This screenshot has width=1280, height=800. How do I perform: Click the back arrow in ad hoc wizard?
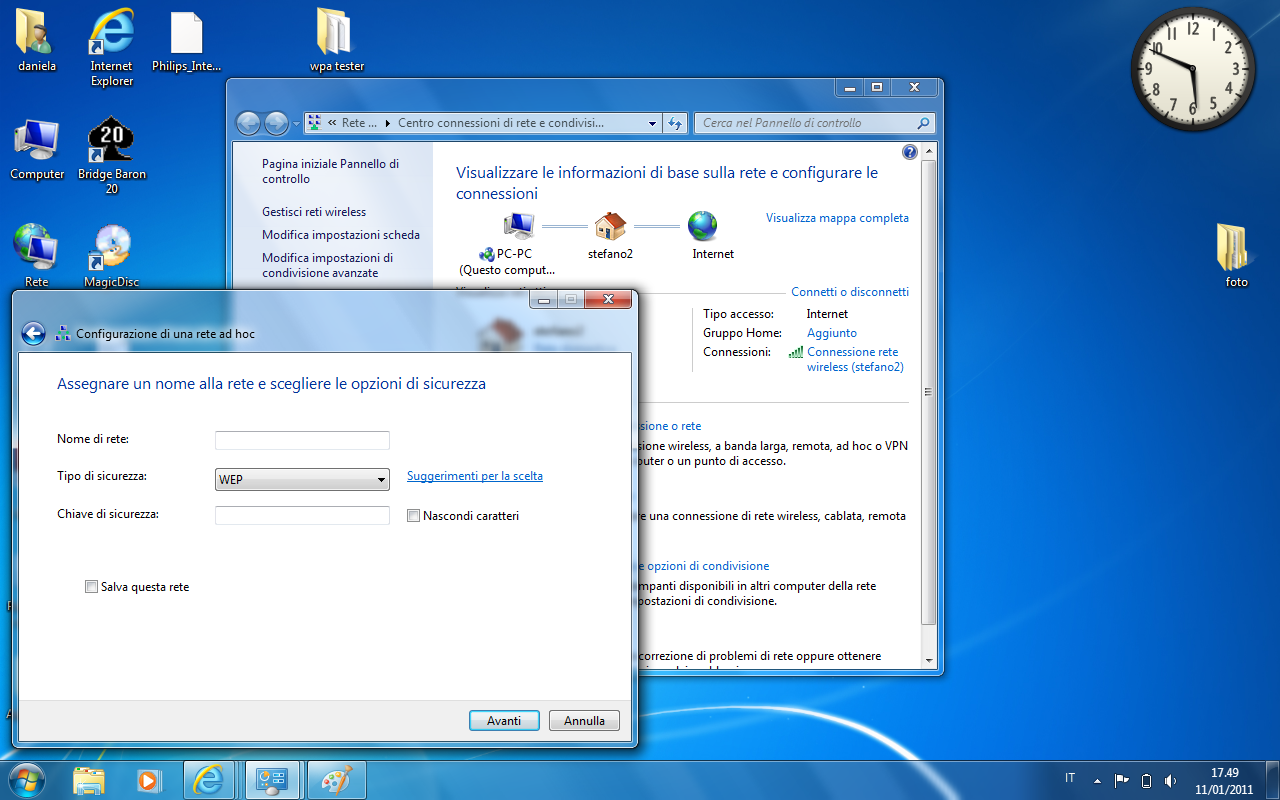[33, 333]
